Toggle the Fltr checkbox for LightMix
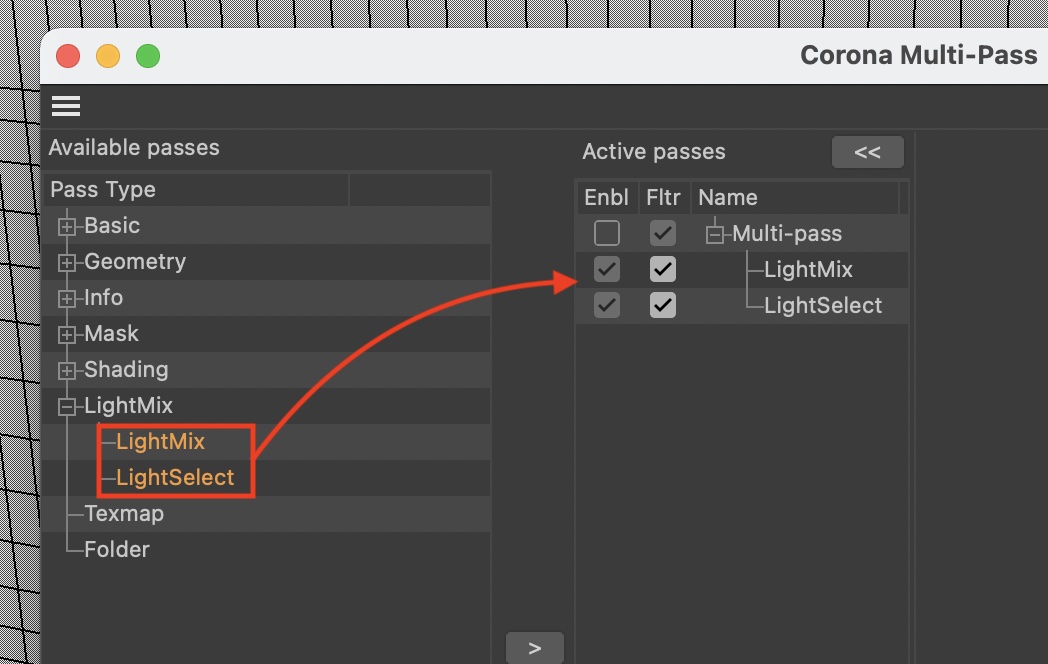 (662, 270)
